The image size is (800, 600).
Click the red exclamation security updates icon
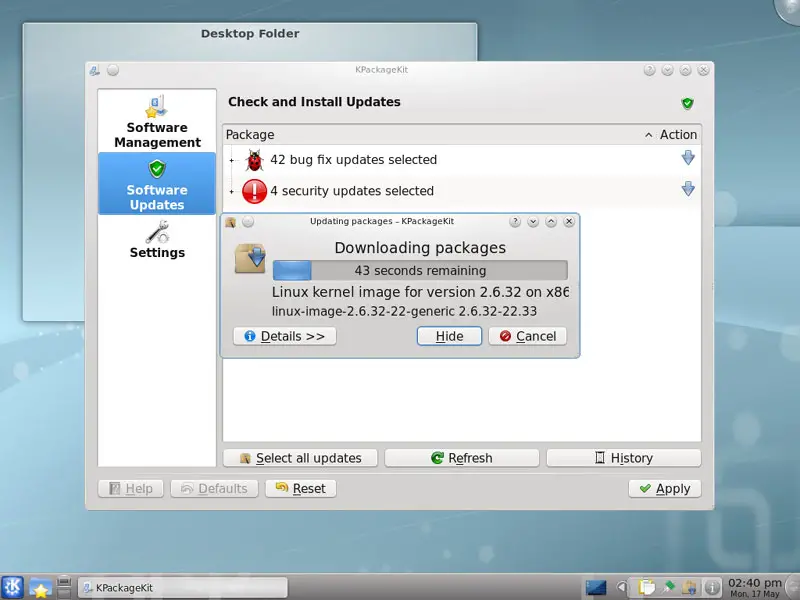[254, 191]
